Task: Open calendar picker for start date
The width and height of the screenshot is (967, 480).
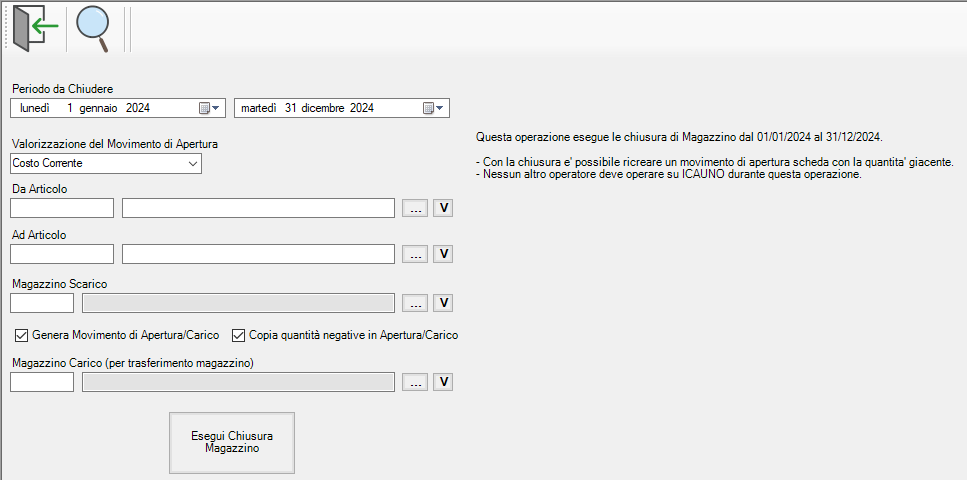Action: tap(209, 108)
